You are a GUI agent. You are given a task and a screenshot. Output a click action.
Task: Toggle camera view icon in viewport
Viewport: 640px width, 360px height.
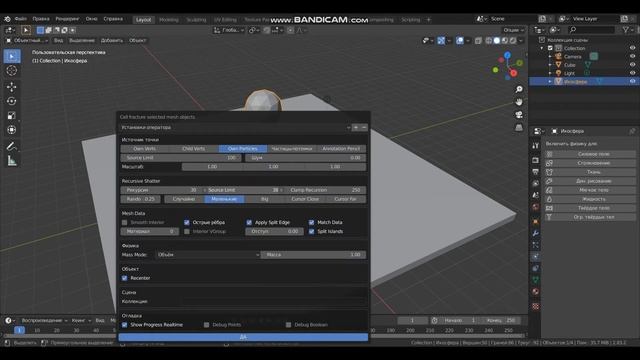[x=519, y=115]
